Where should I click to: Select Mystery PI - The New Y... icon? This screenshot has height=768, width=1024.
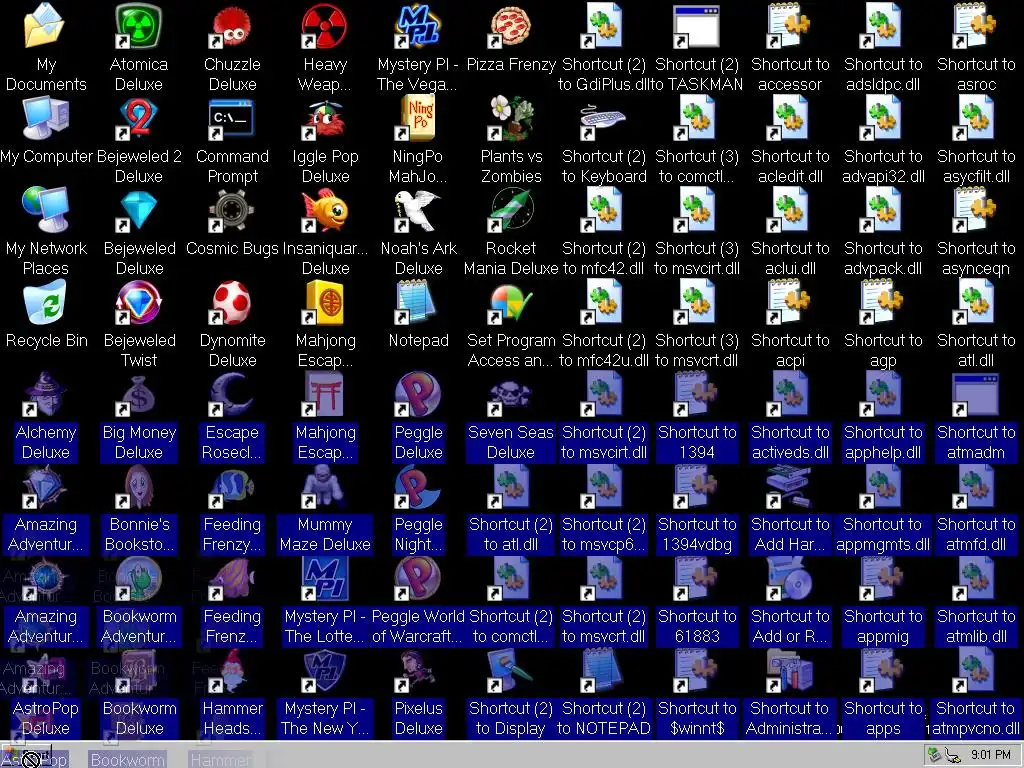pyautogui.click(x=325, y=671)
